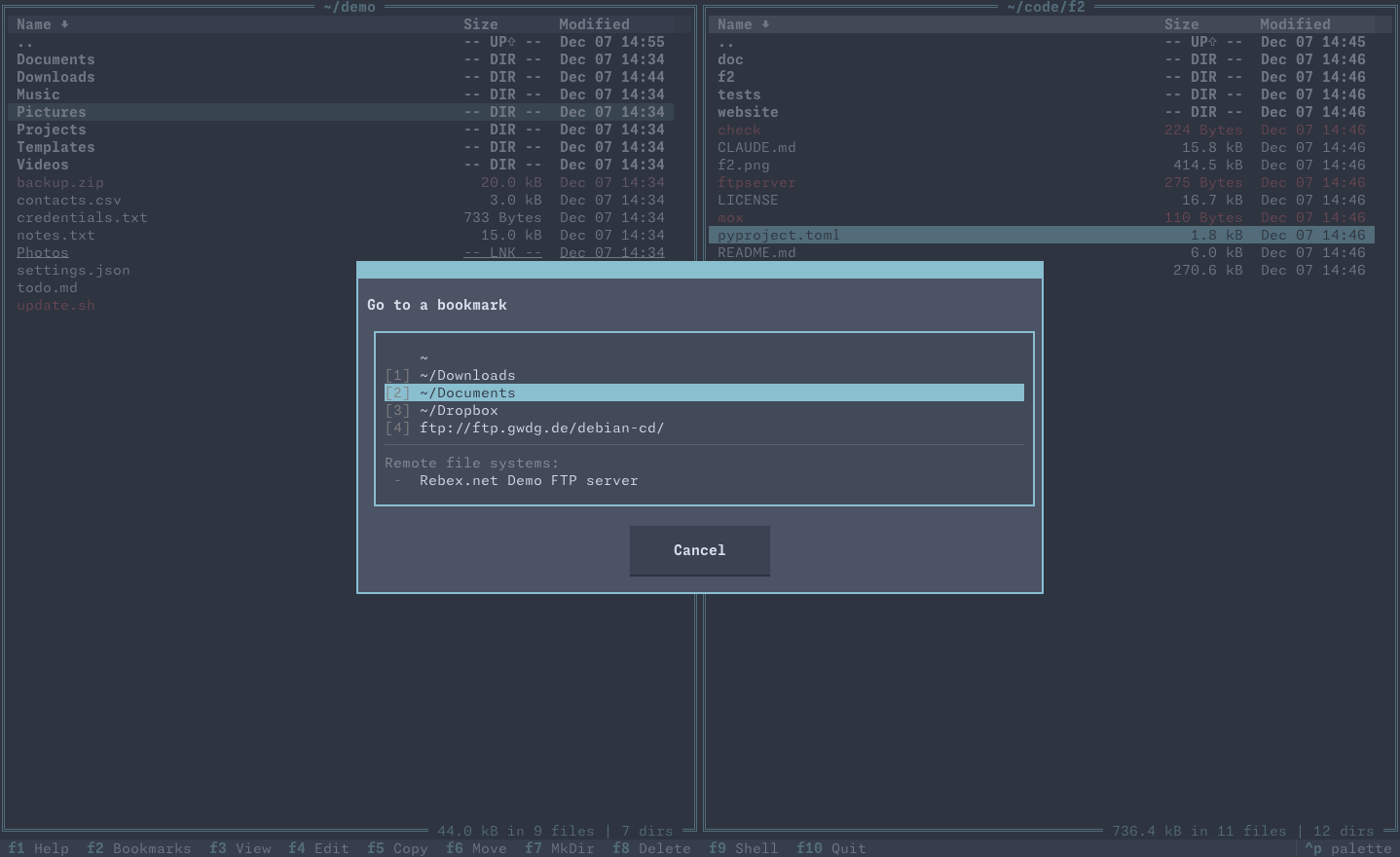Cancel the bookmark dialog
Viewport: 1400px width, 857px height.
[699, 550]
